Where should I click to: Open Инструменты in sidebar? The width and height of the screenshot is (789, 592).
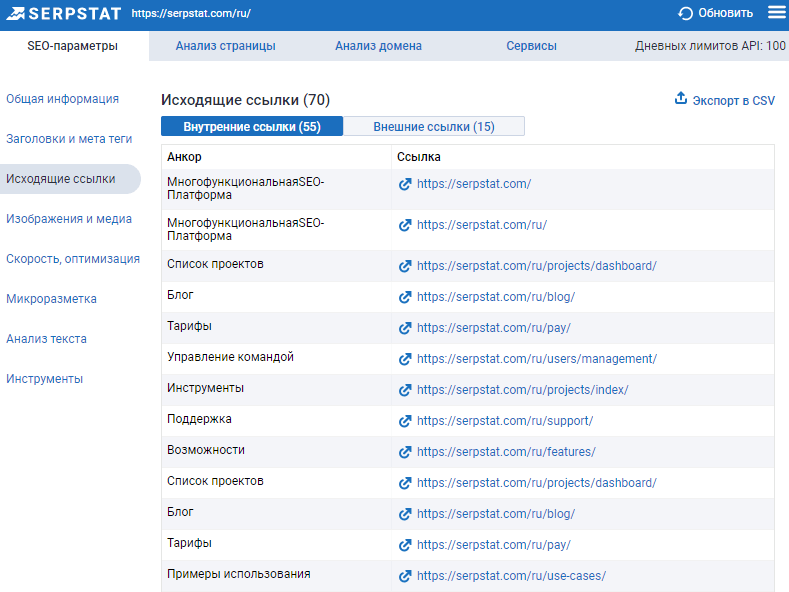44,379
